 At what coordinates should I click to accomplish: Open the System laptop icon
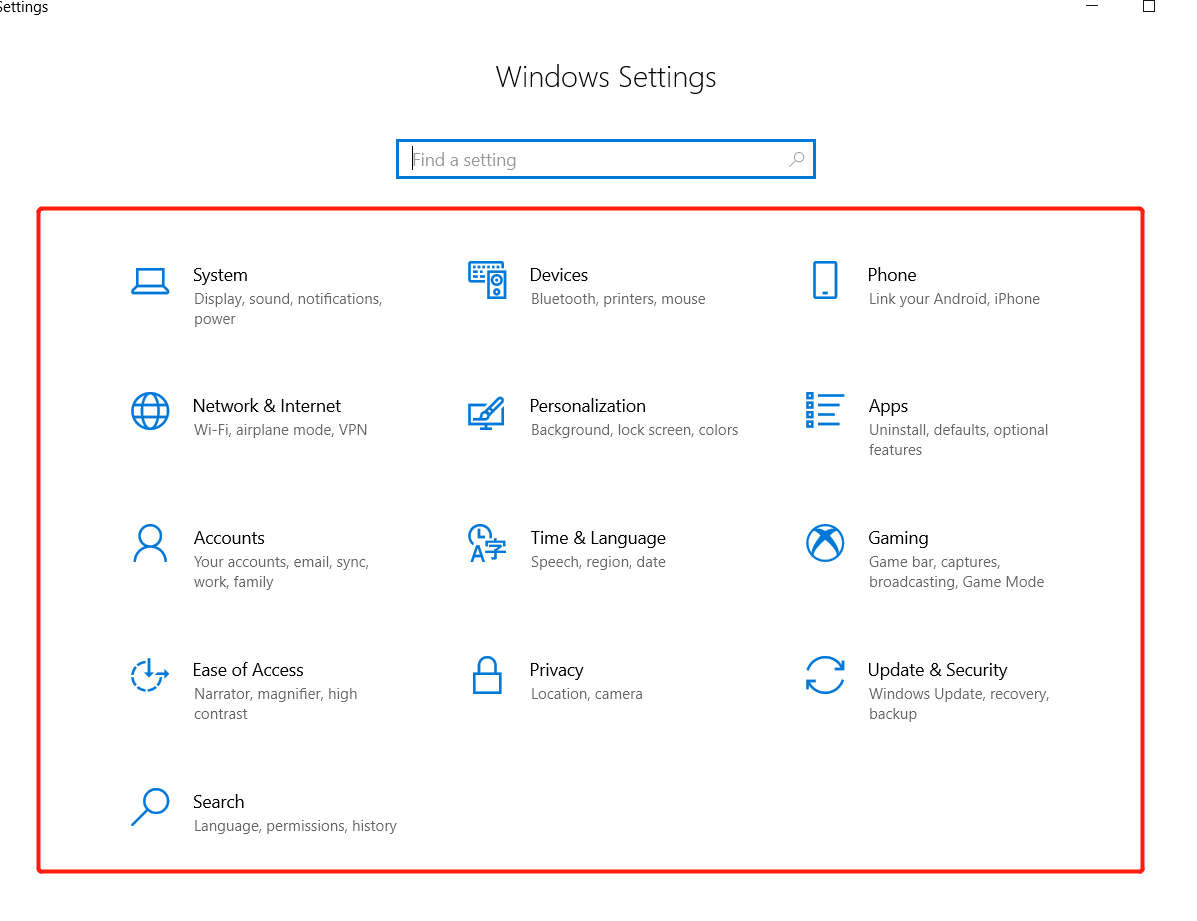pos(150,281)
